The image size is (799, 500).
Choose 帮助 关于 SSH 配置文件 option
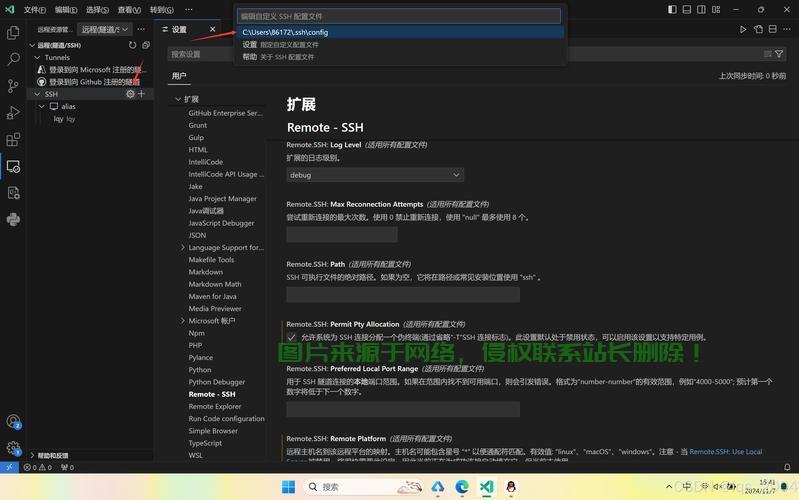tap(401, 57)
